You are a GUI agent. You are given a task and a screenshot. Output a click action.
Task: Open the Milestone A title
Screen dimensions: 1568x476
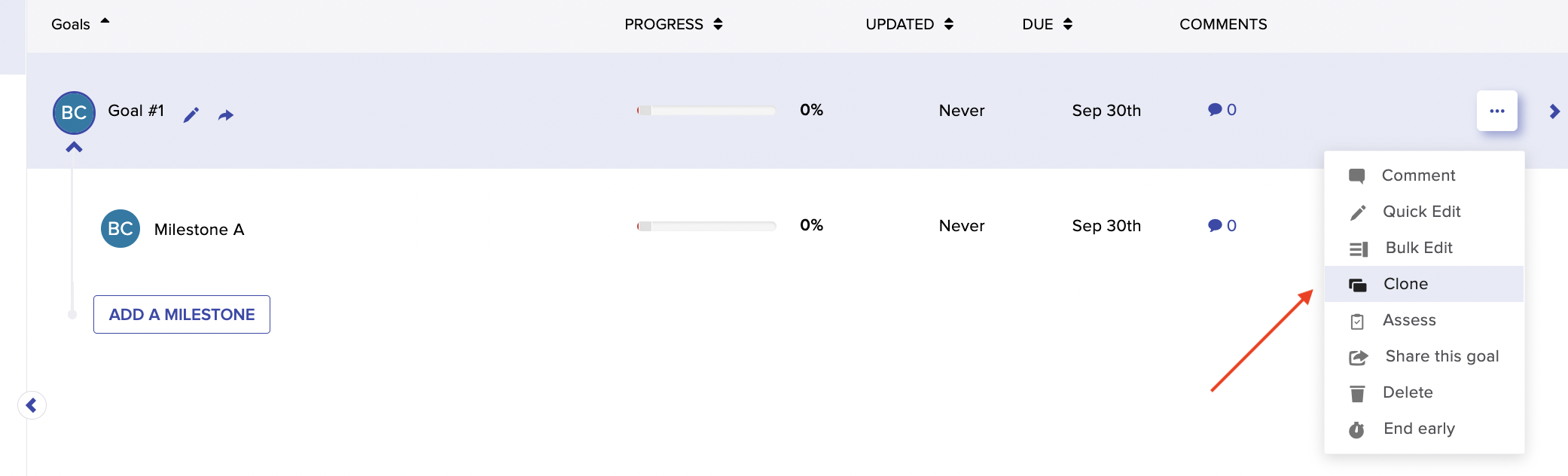199,230
